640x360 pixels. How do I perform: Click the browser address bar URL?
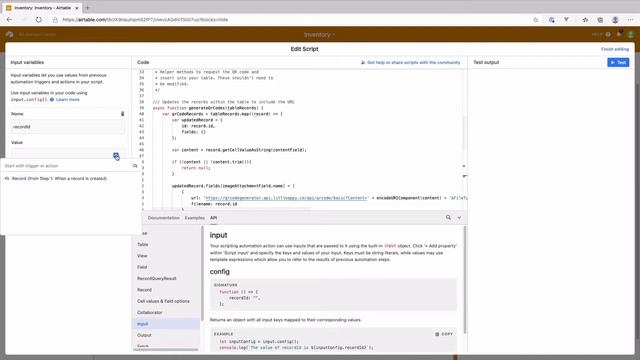pyautogui.click(x=145, y=20)
